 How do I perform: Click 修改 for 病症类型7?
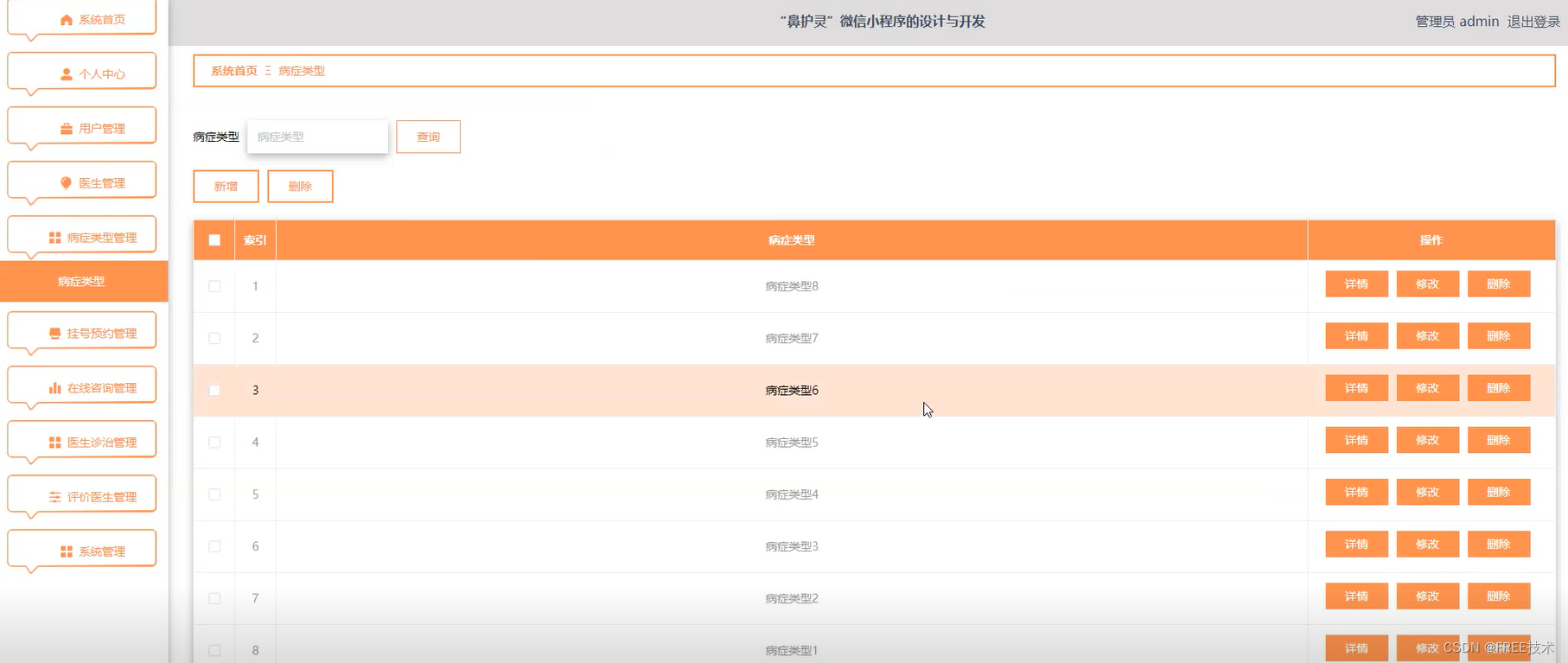click(1427, 336)
